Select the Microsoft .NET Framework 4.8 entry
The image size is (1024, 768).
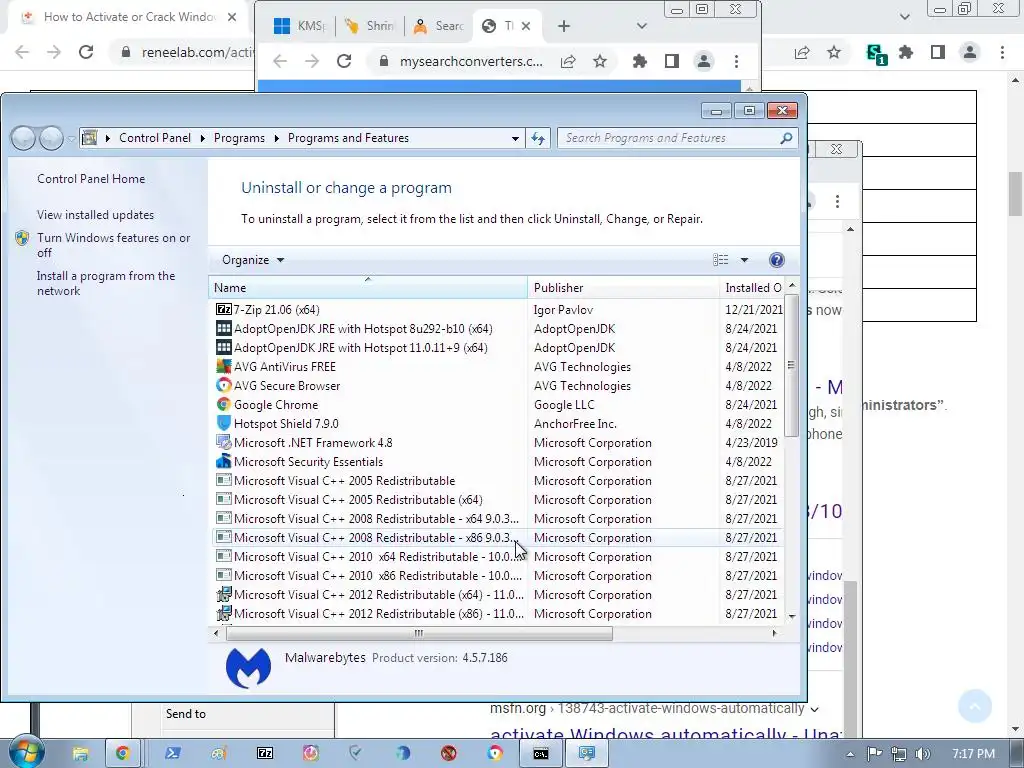pyautogui.click(x=498, y=442)
